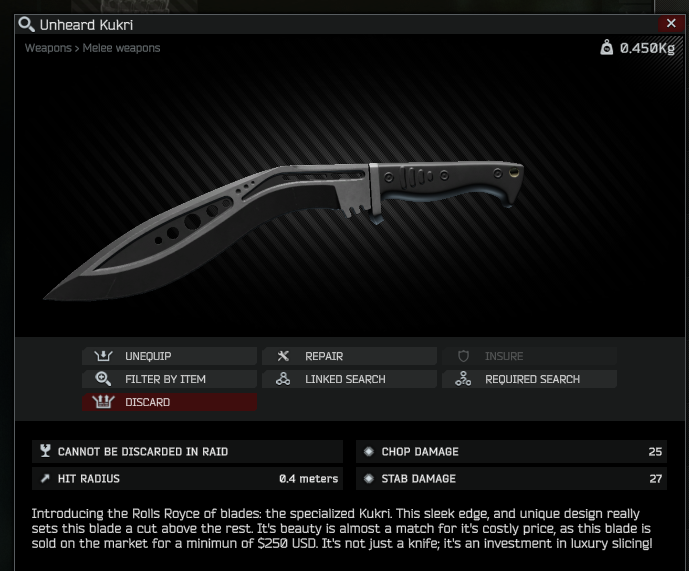This screenshot has height=571, width=689.
Task: Click the kukri knife preview image
Action: tap(283, 231)
